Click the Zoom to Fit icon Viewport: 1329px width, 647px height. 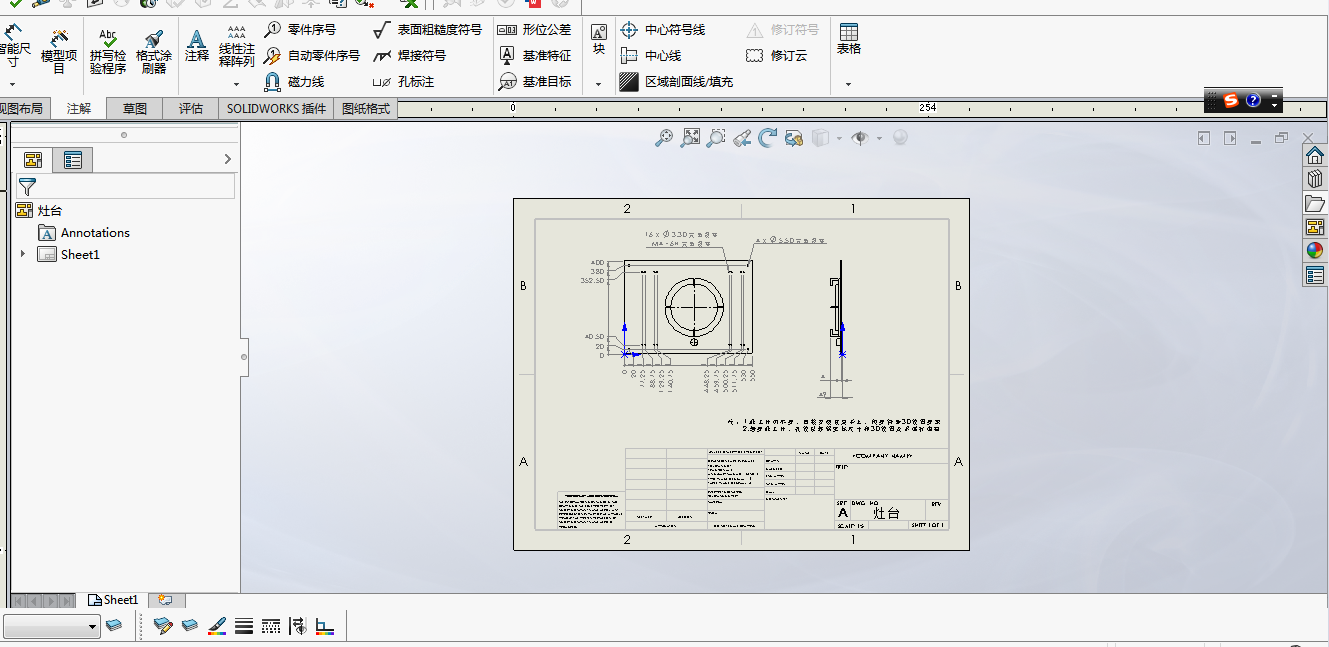point(690,139)
